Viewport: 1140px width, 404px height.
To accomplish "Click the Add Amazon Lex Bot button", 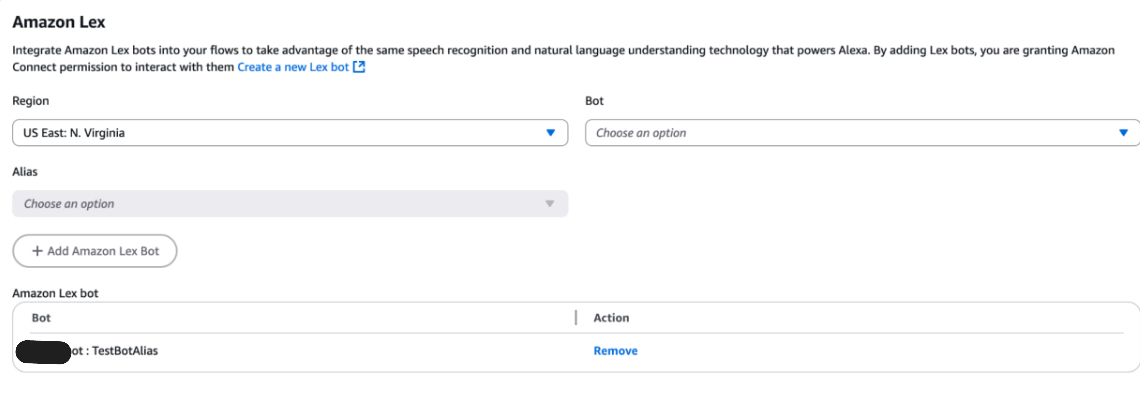I will tap(95, 251).
